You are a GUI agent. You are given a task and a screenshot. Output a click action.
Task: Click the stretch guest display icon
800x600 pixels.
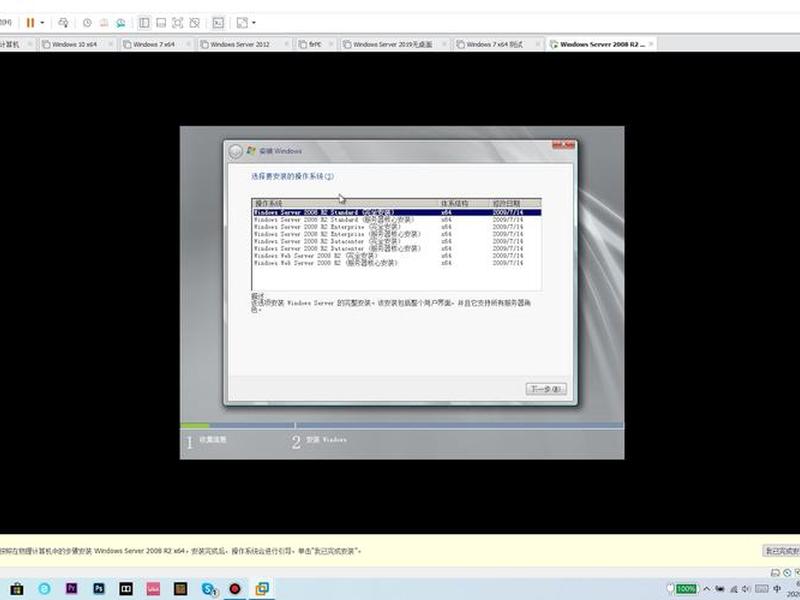tap(242, 22)
